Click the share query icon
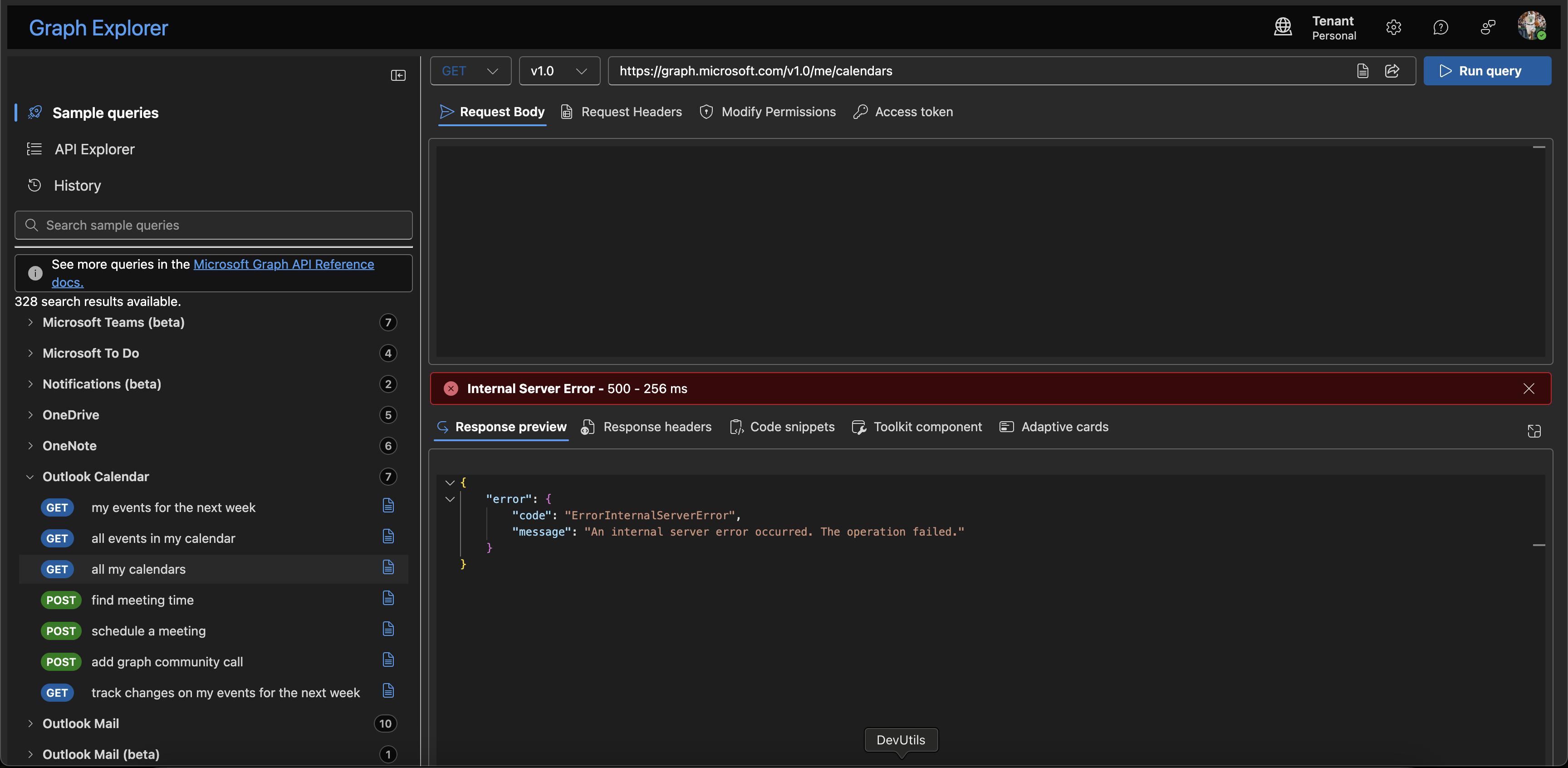The image size is (1568, 768). pos(1392,71)
